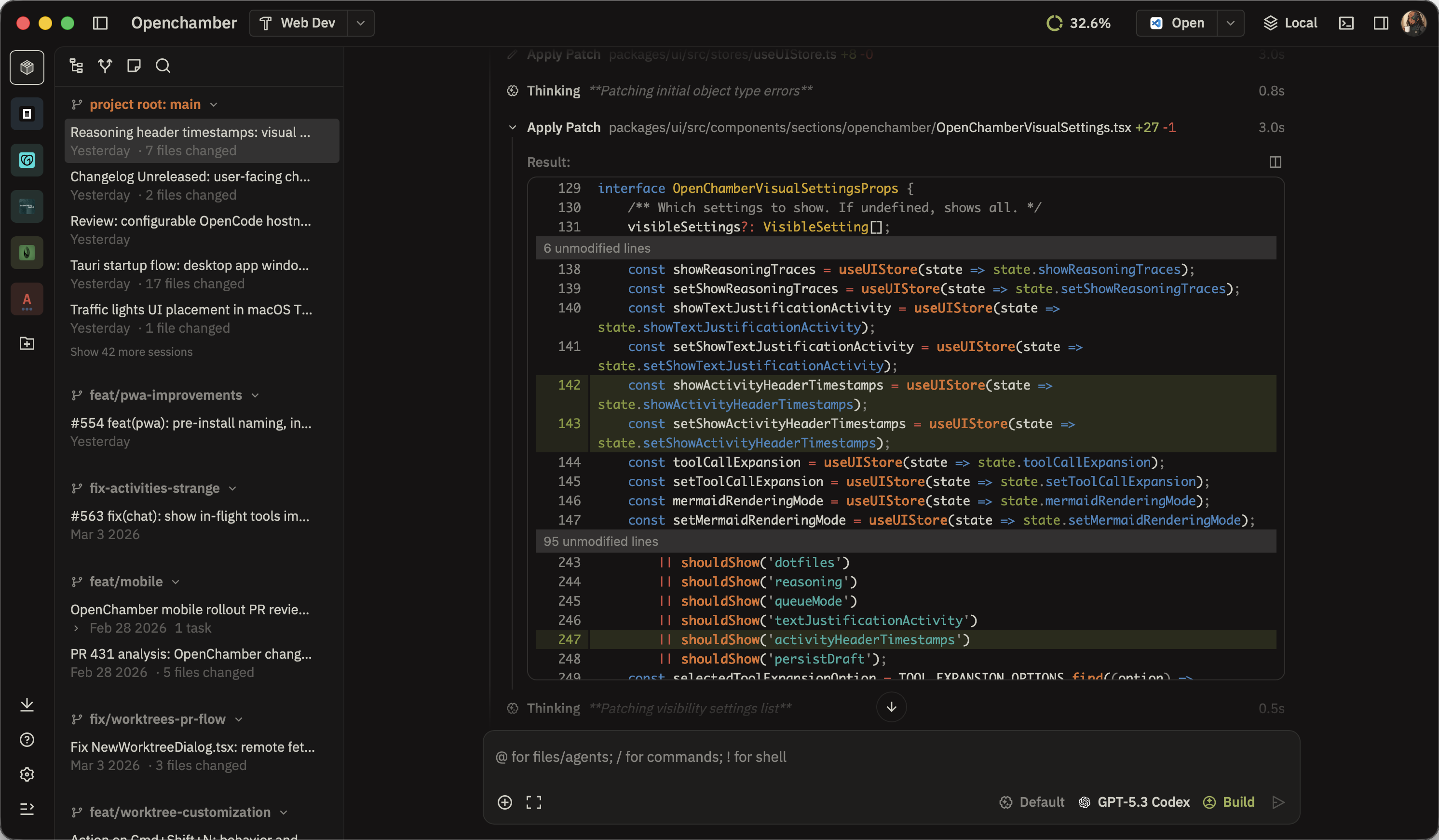Collapse the feat/pwa-improvements branch group

[165, 395]
